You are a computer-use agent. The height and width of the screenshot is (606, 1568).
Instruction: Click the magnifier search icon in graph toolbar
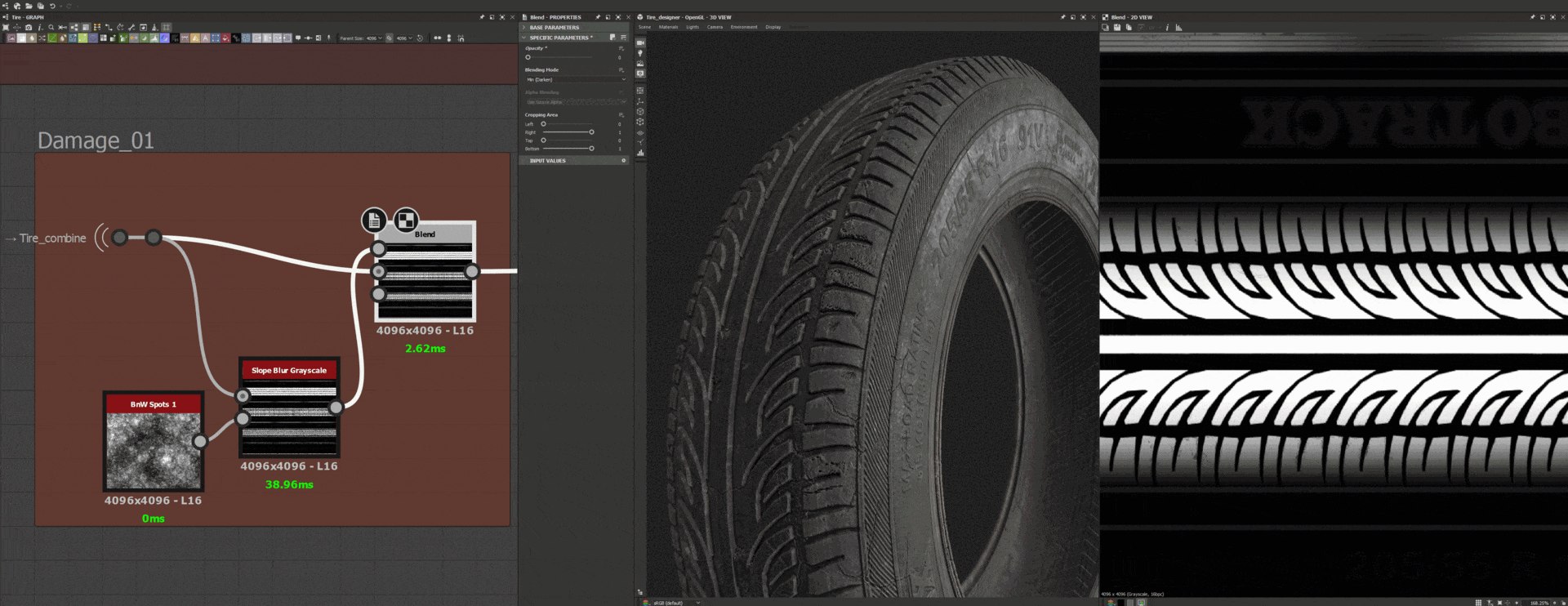(x=51, y=27)
